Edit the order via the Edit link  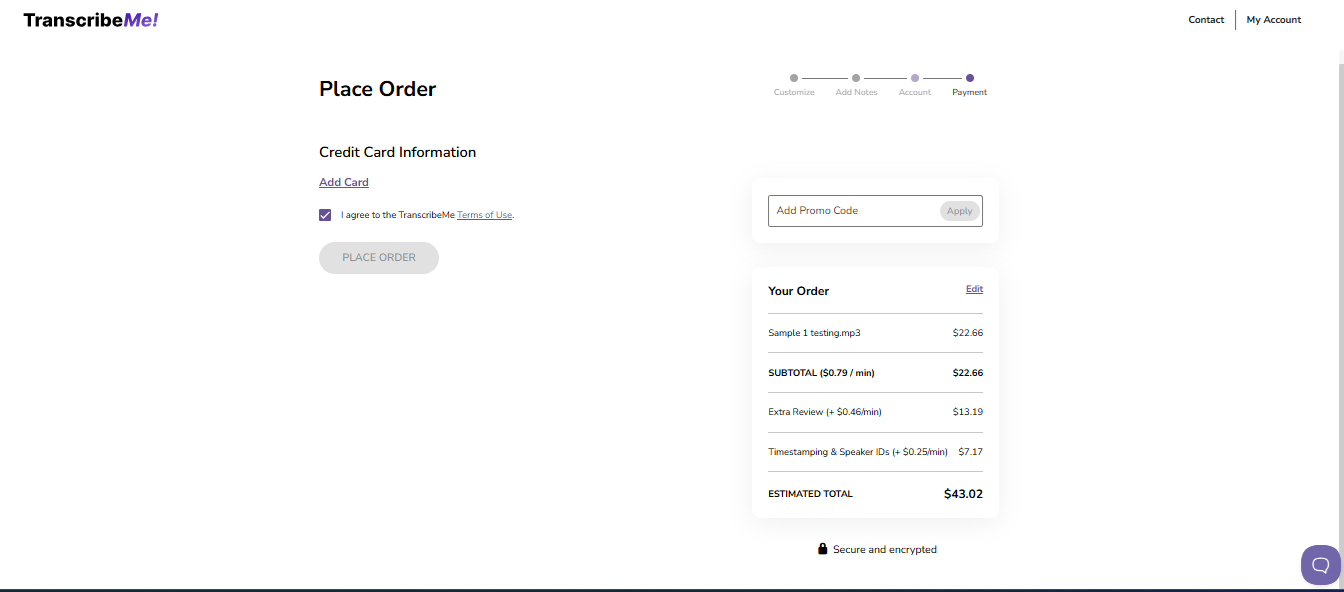click(x=974, y=289)
